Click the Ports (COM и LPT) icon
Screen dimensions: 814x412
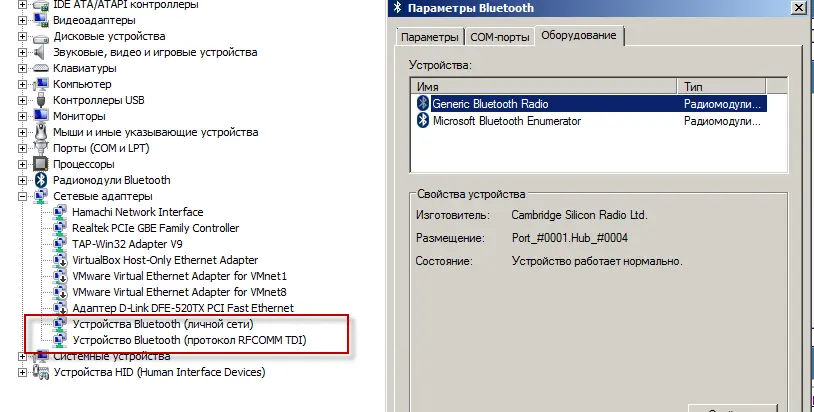41,148
